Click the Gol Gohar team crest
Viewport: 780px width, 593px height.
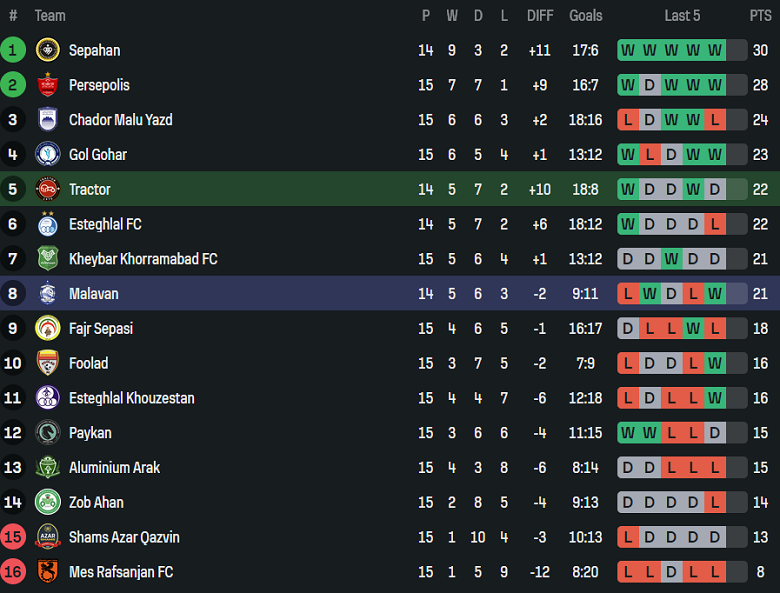pyautogui.click(x=48, y=154)
